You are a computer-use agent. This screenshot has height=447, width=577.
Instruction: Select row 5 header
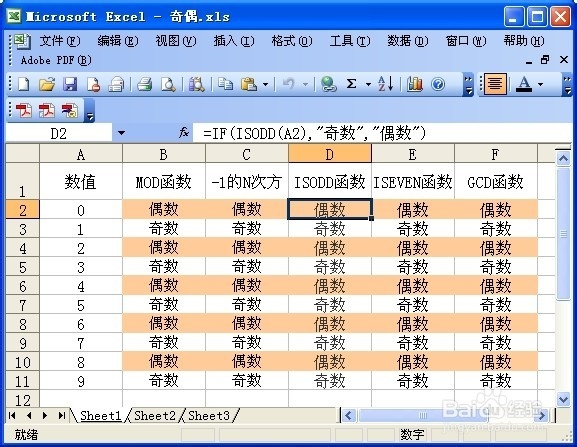[x=22, y=267]
